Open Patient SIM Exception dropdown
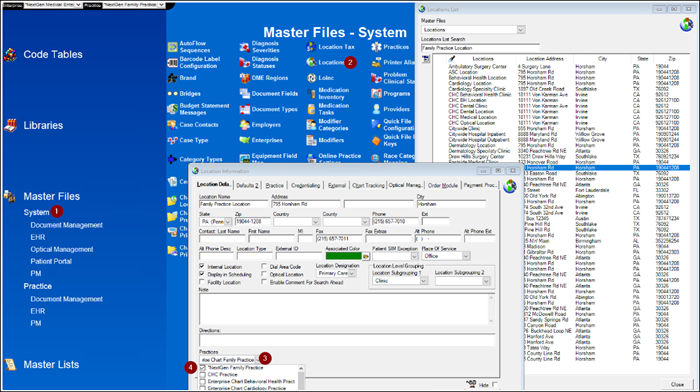Image resolution: width=700 pixels, height=392 pixels. (414, 256)
